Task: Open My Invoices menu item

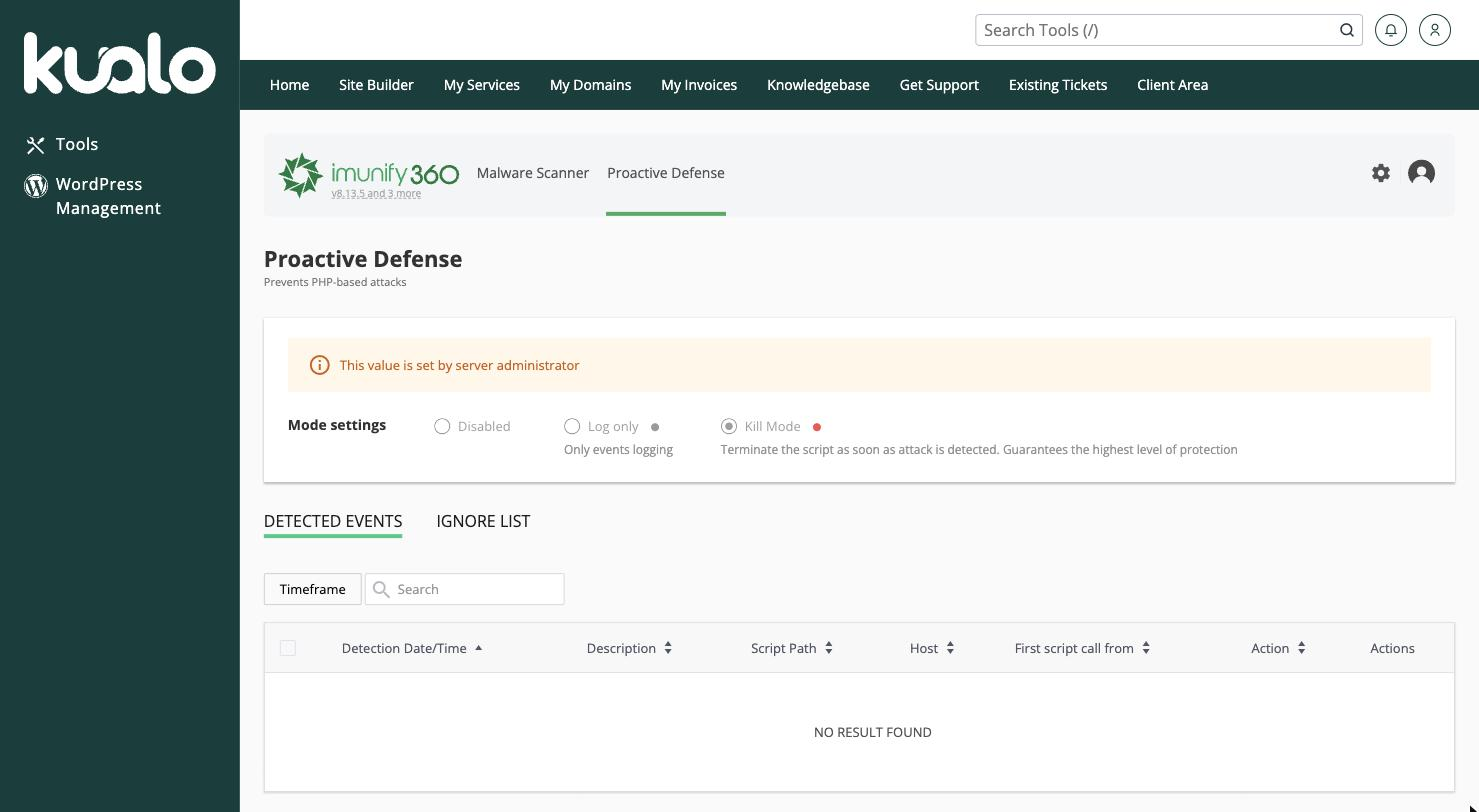Action: click(x=699, y=85)
